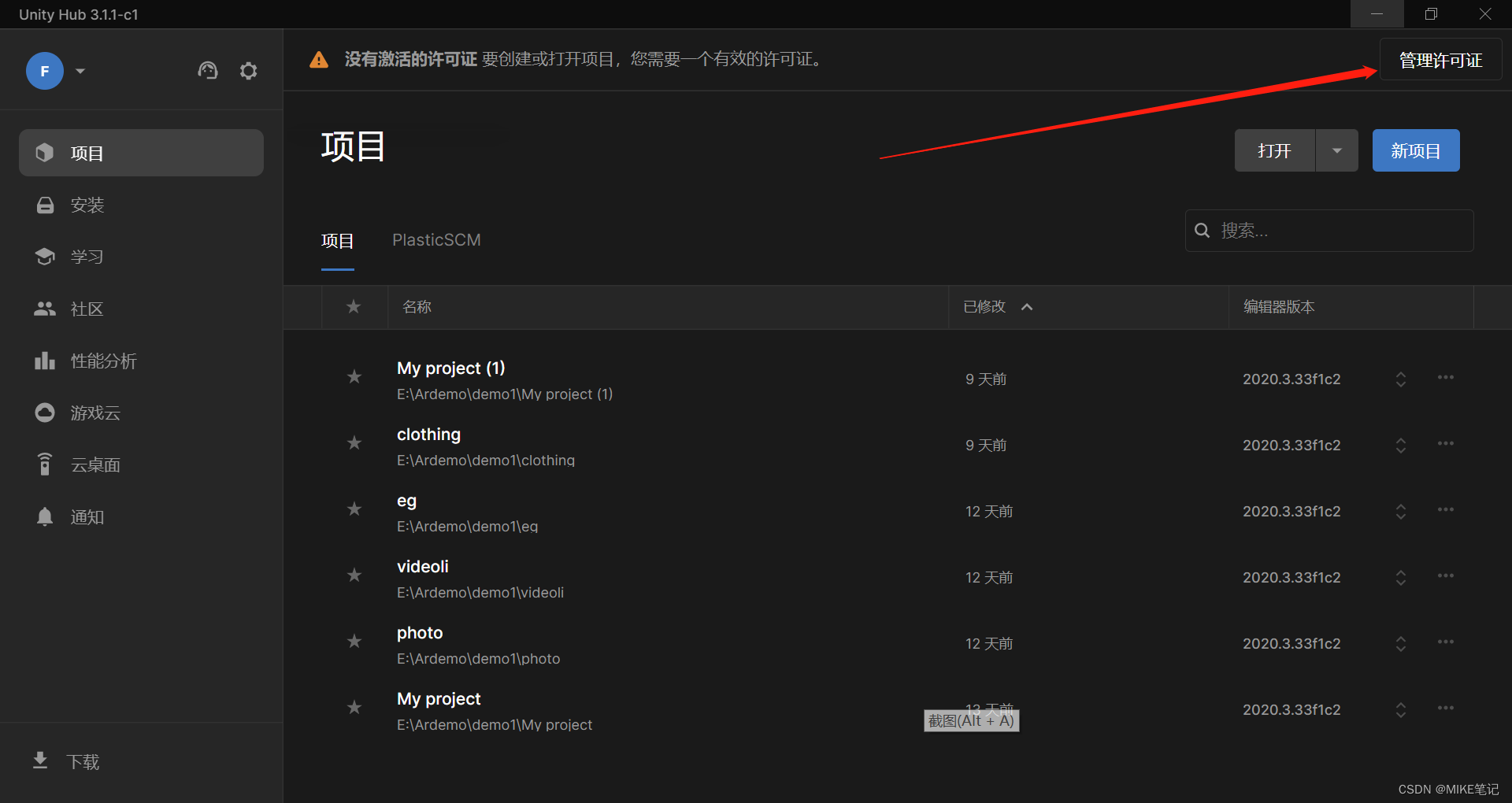
Task: Change editor version for eg
Action: coord(1401,512)
